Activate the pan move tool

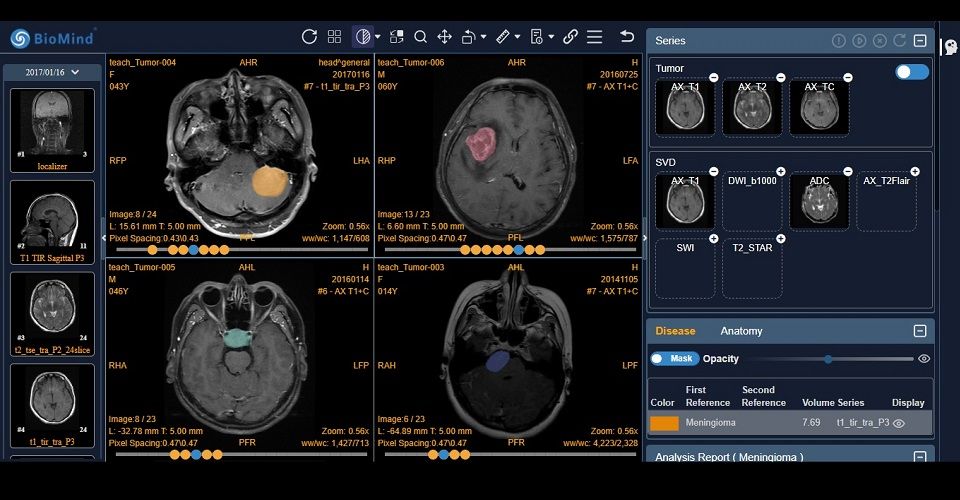(445, 37)
